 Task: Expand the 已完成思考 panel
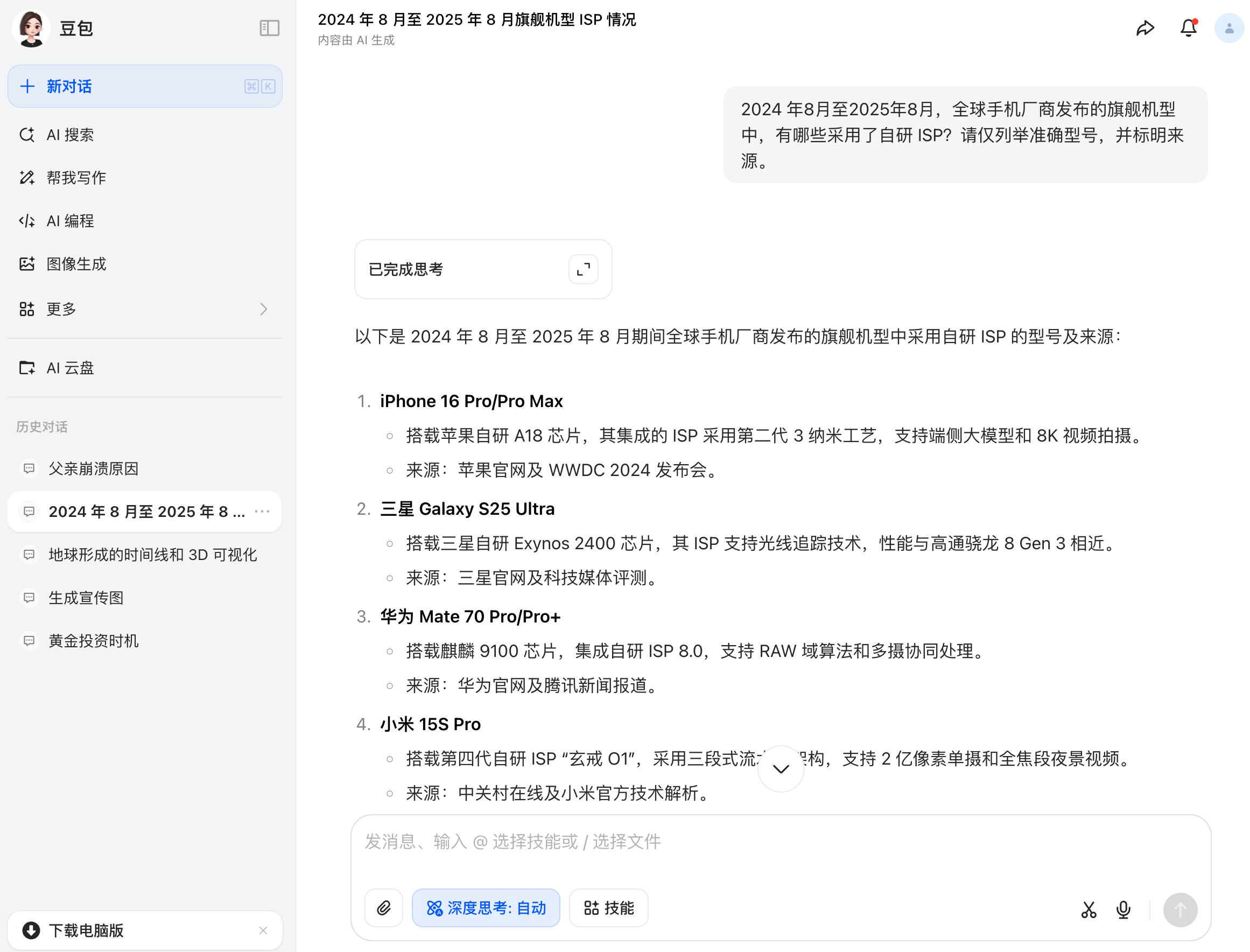tap(583, 269)
